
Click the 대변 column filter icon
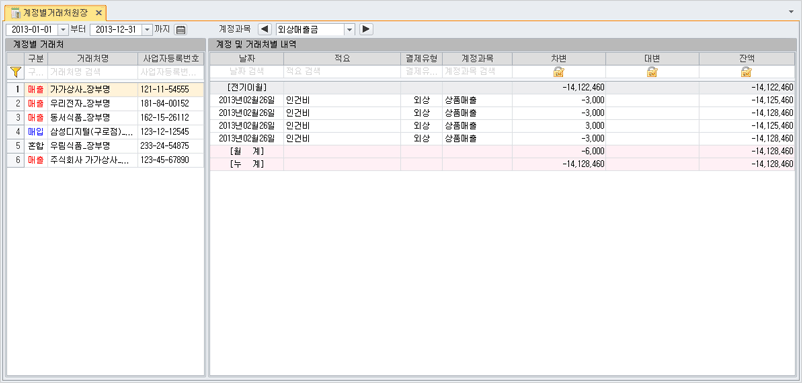(x=653, y=72)
